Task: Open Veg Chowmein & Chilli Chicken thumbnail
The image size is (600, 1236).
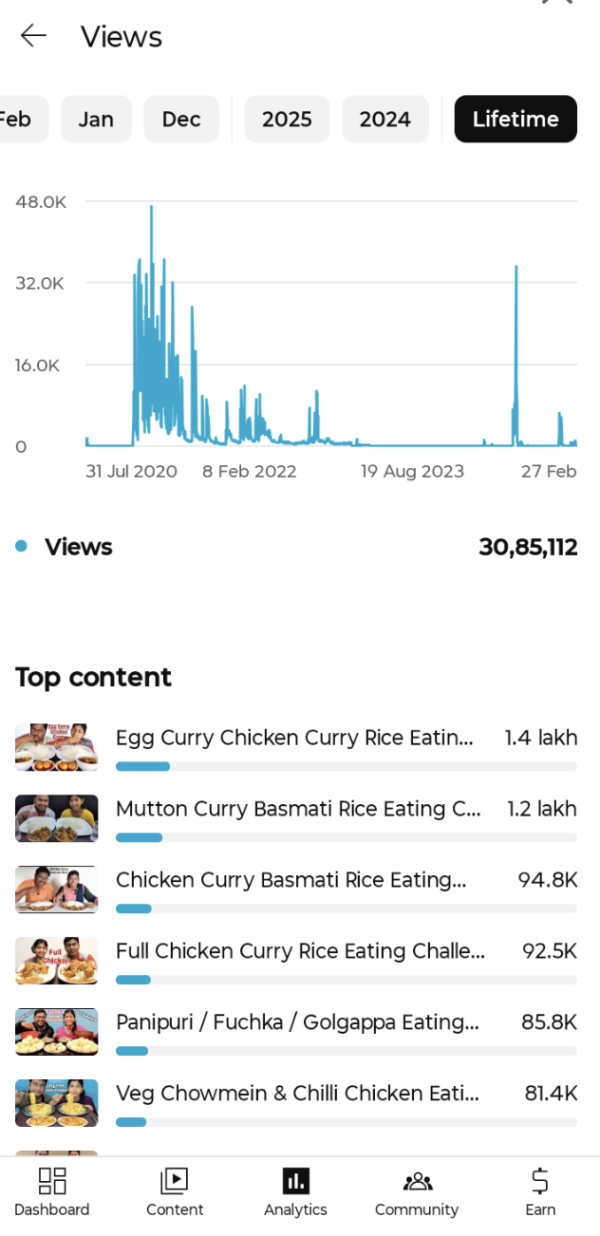Action: coord(56,1102)
